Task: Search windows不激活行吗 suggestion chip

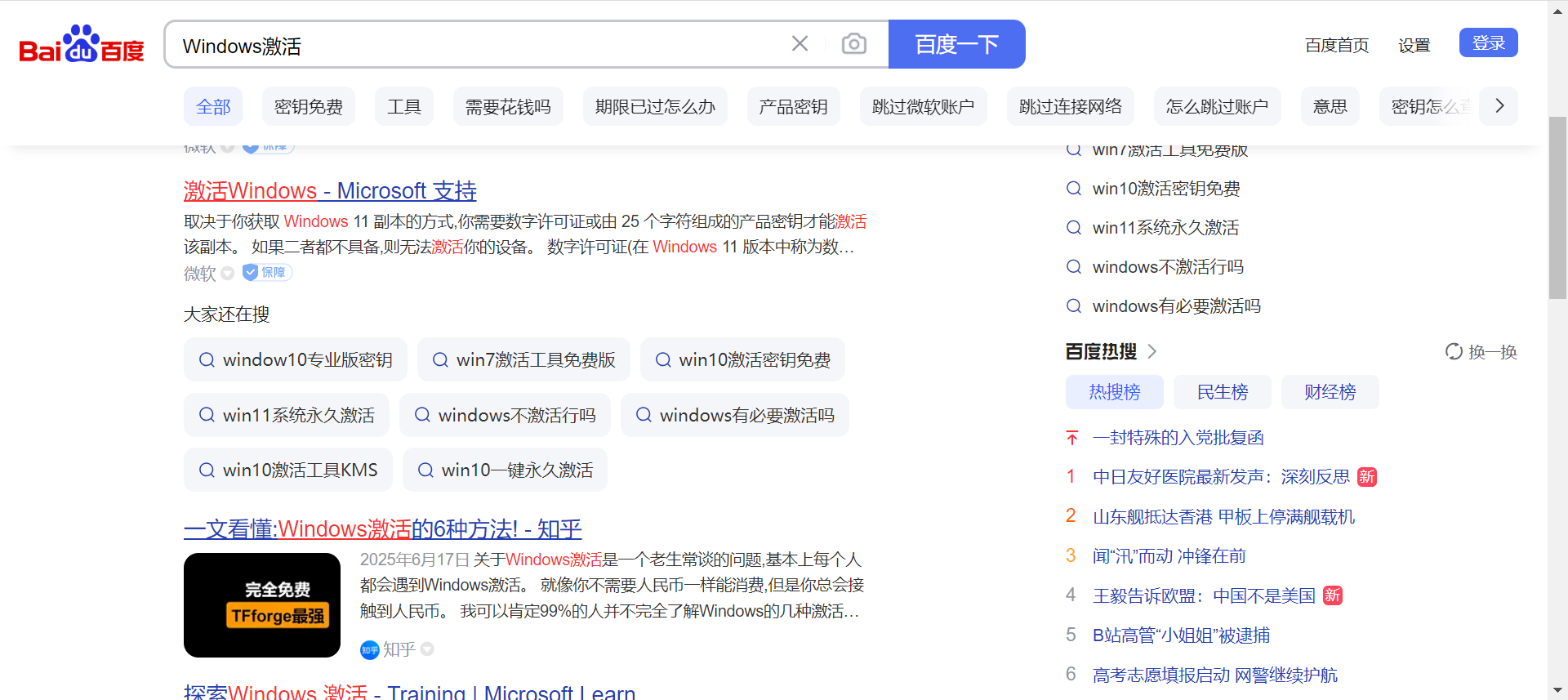Action: coord(505,415)
